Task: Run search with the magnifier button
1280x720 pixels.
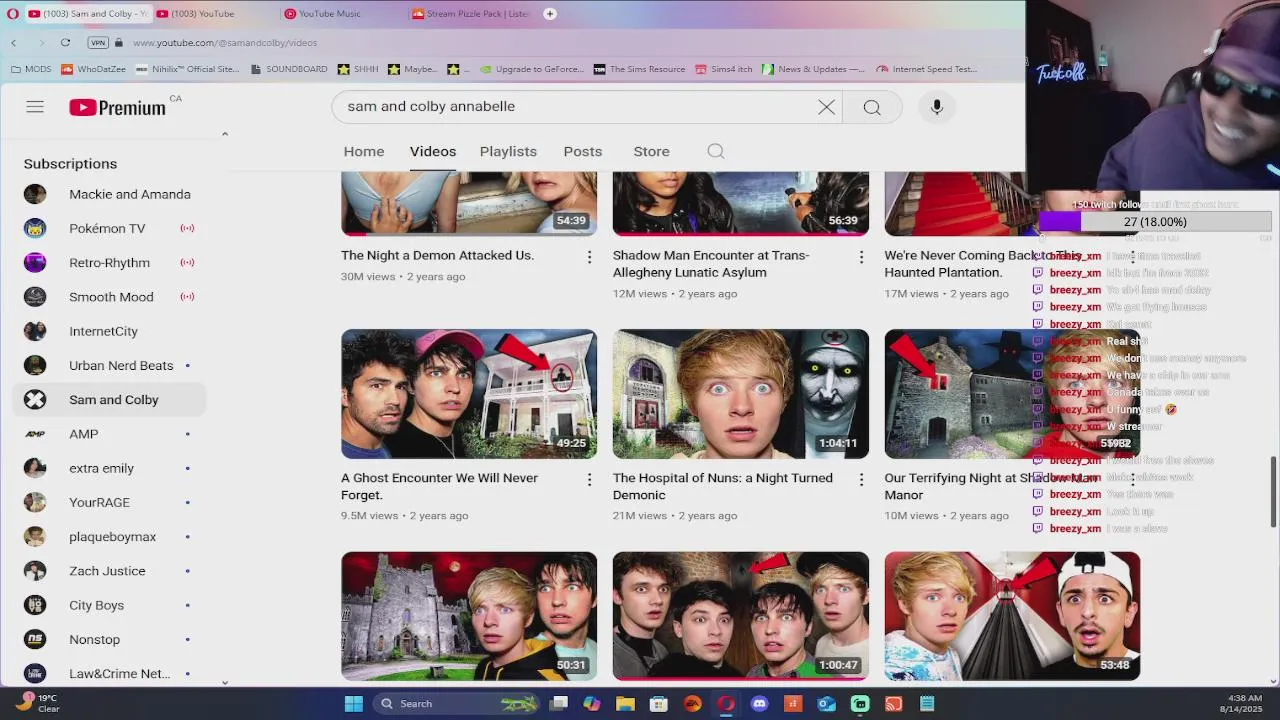Action: 872,107
